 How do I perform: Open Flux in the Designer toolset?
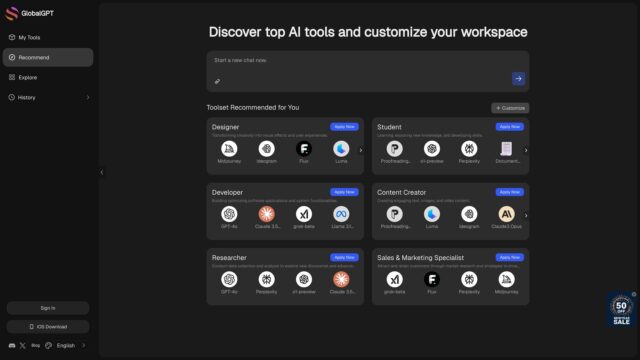[x=304, y=149]
